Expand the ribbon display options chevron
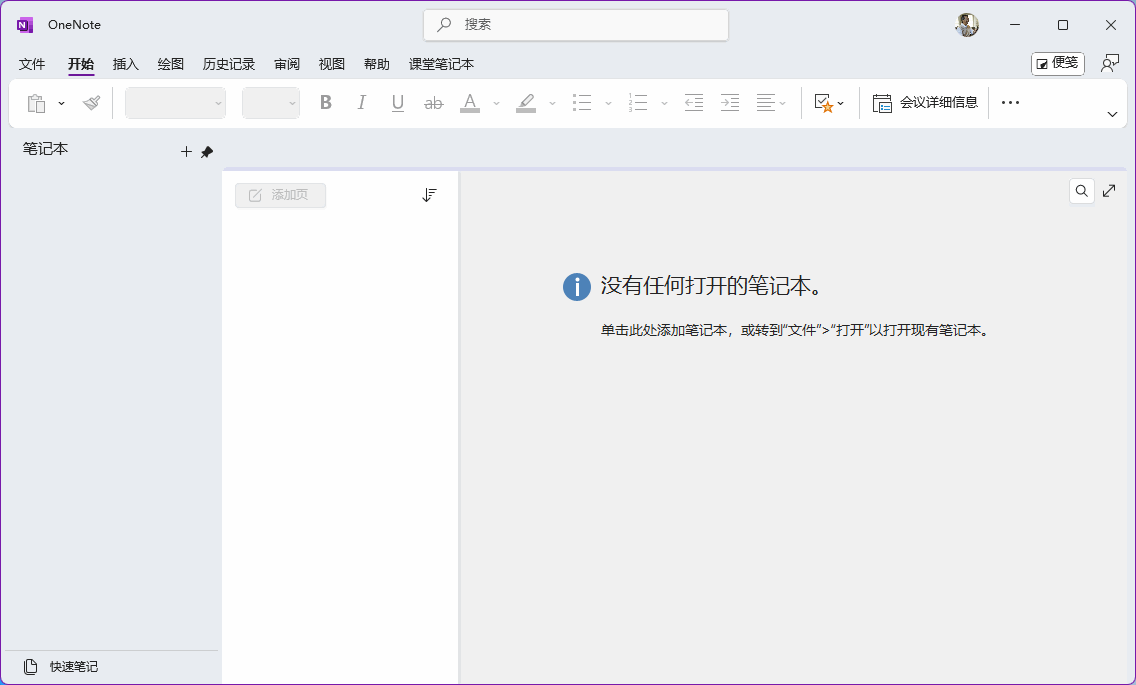The height and width of the screenshot is (685, 1136). (1112, 115)
